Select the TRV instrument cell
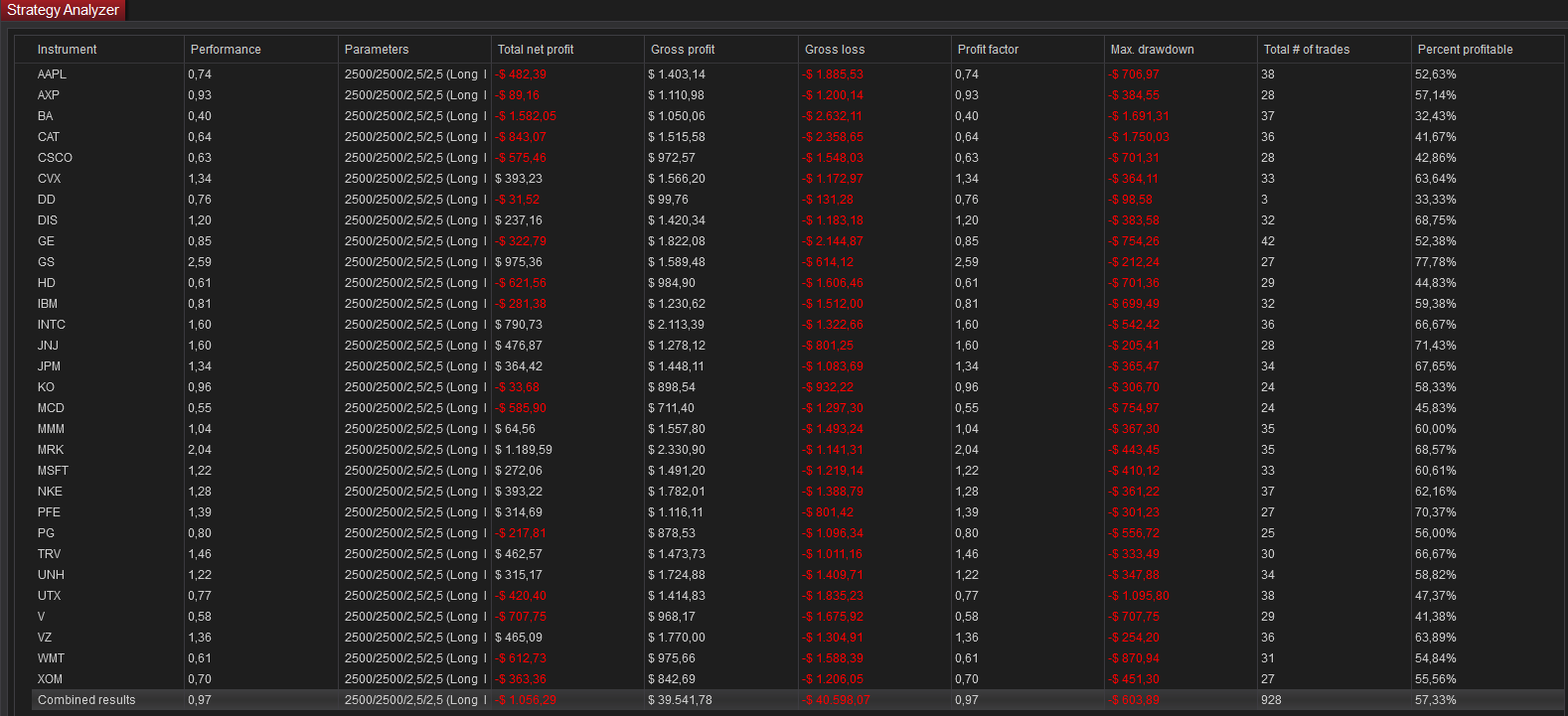Viewport: 1568px width, 716px height. click(x=49, y=554)
